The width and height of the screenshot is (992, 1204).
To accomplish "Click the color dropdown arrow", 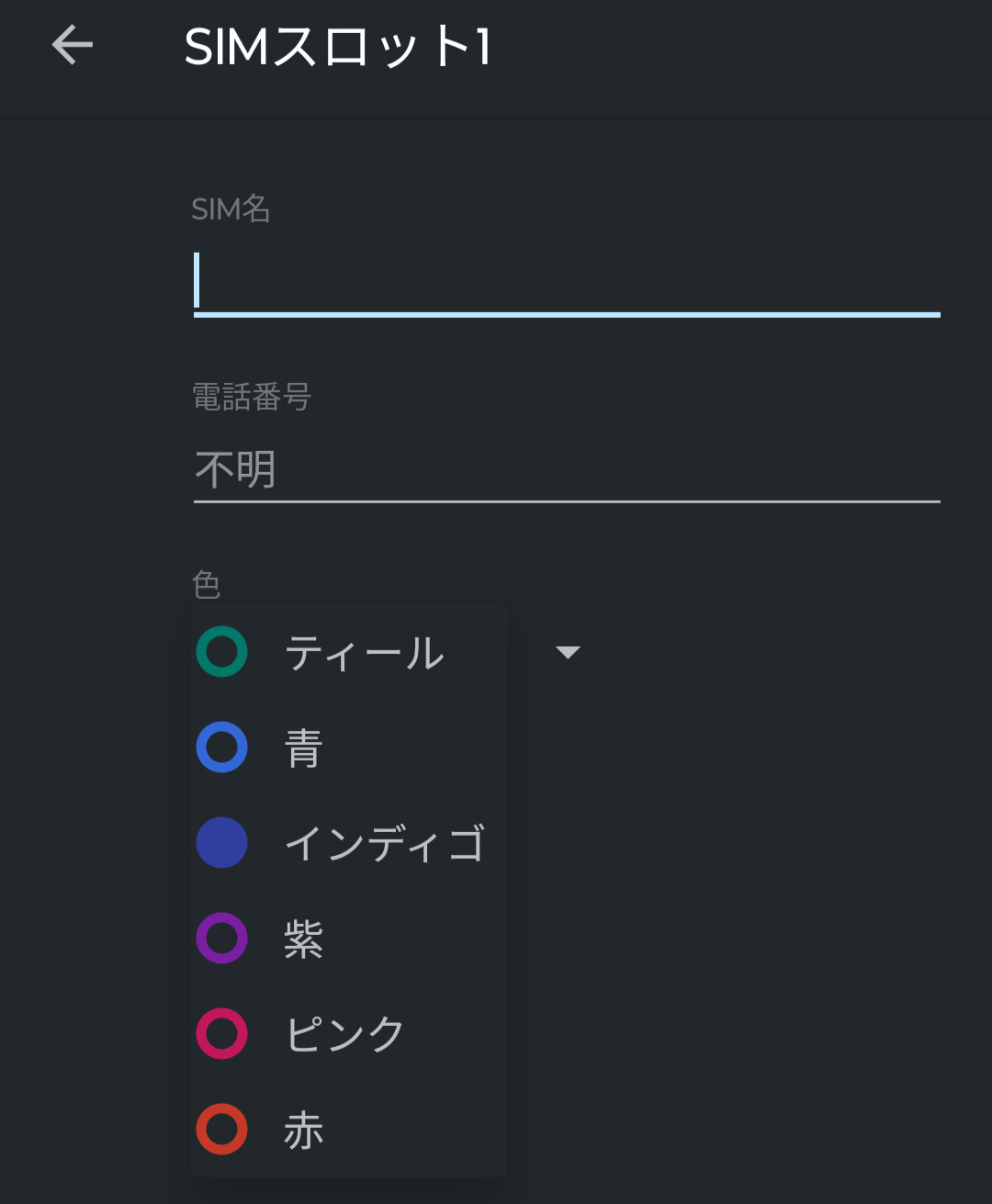I will coord(568,652).
